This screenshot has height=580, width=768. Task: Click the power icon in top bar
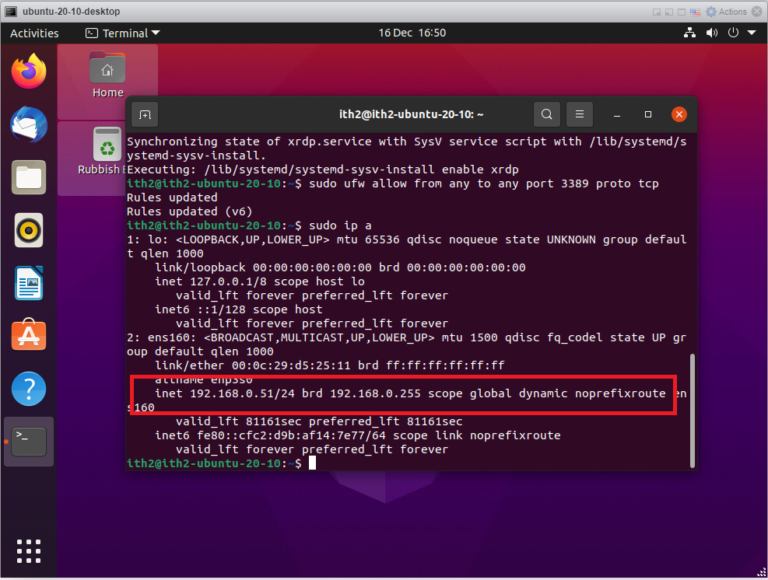[x=733, y=33]
